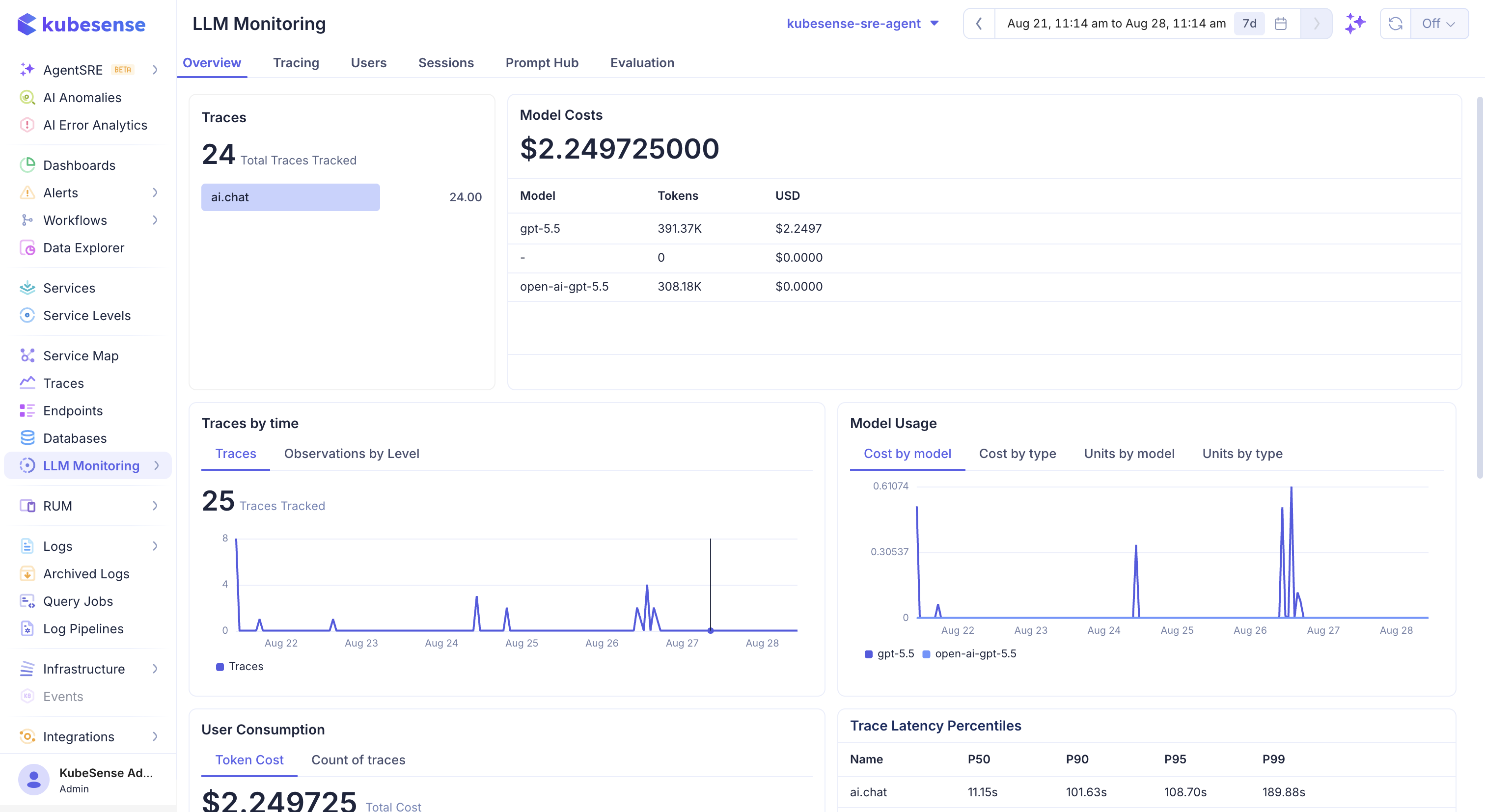Image resolution: width=1485 pixels, height=812 pixels.
Task: Open the calendar date picker icon
Action: click(x=1281, y=24)
